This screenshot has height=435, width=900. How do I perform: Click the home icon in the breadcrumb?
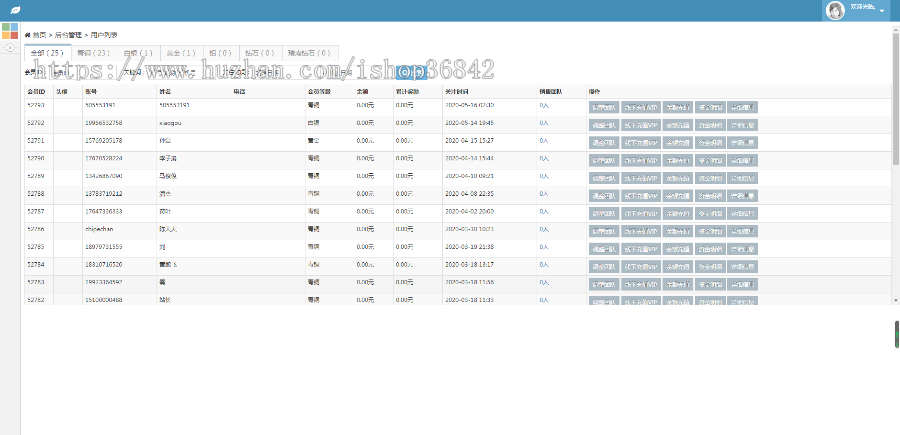(x=28, y=34)
